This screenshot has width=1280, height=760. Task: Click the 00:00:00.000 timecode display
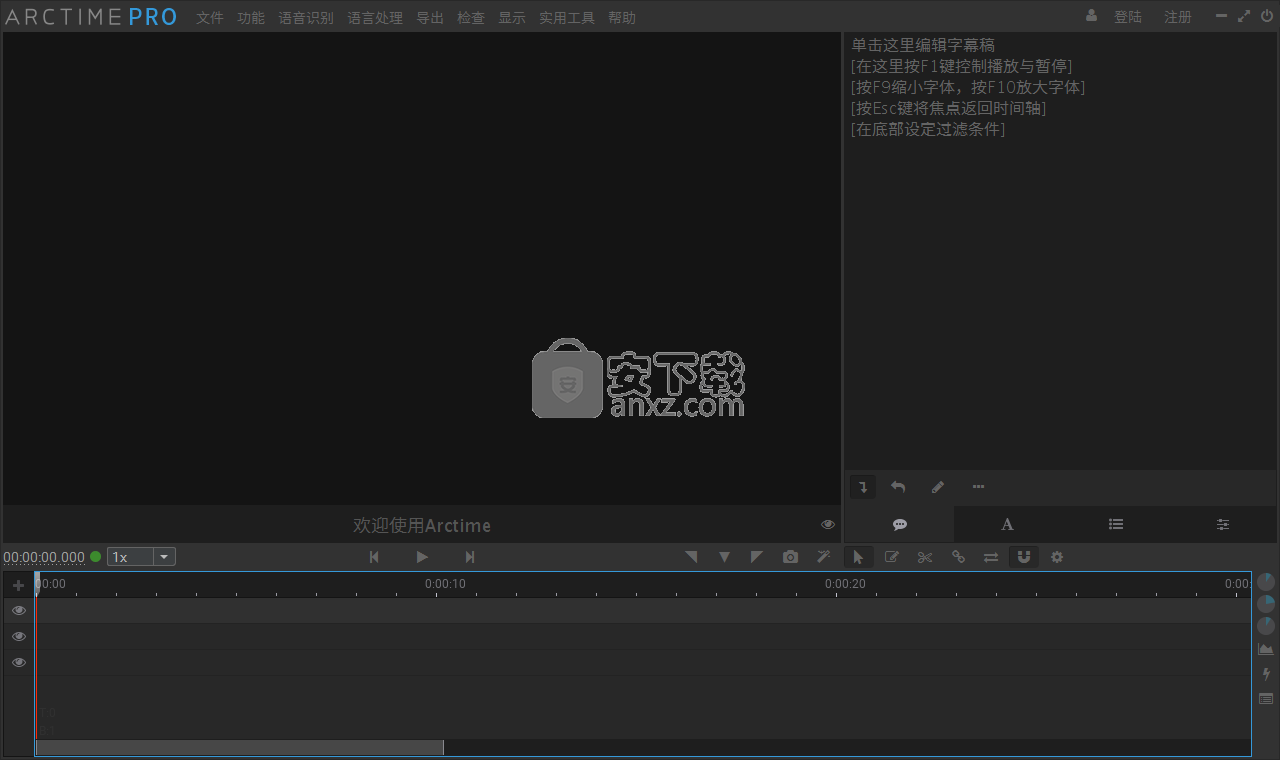(x=44, y=557)
